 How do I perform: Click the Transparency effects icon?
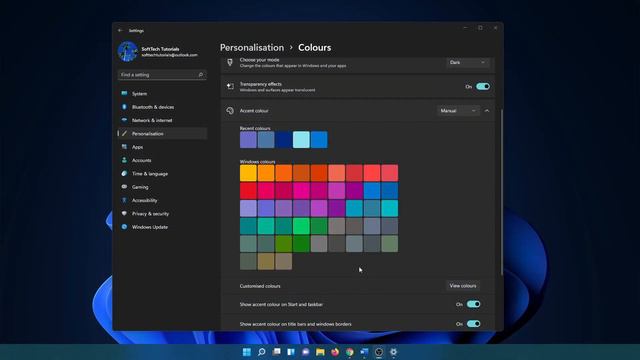click(x=230, y=87)
